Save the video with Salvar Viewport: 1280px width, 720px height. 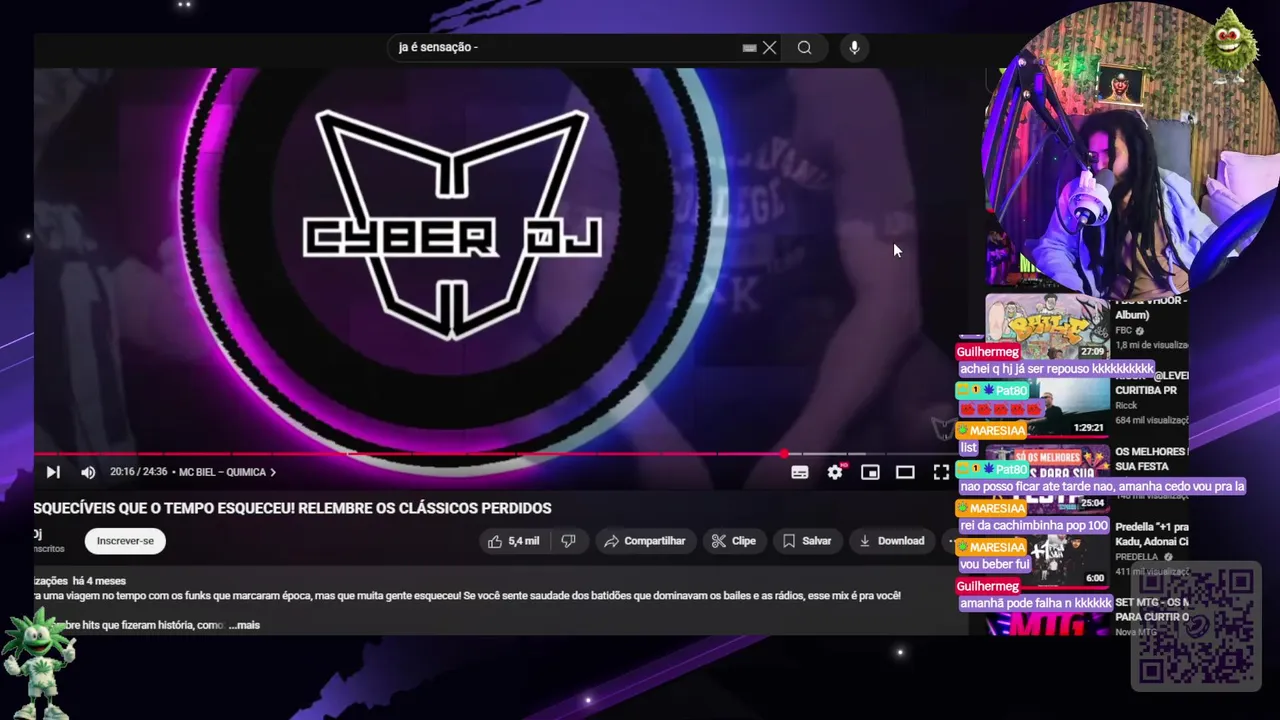[807, 541]
